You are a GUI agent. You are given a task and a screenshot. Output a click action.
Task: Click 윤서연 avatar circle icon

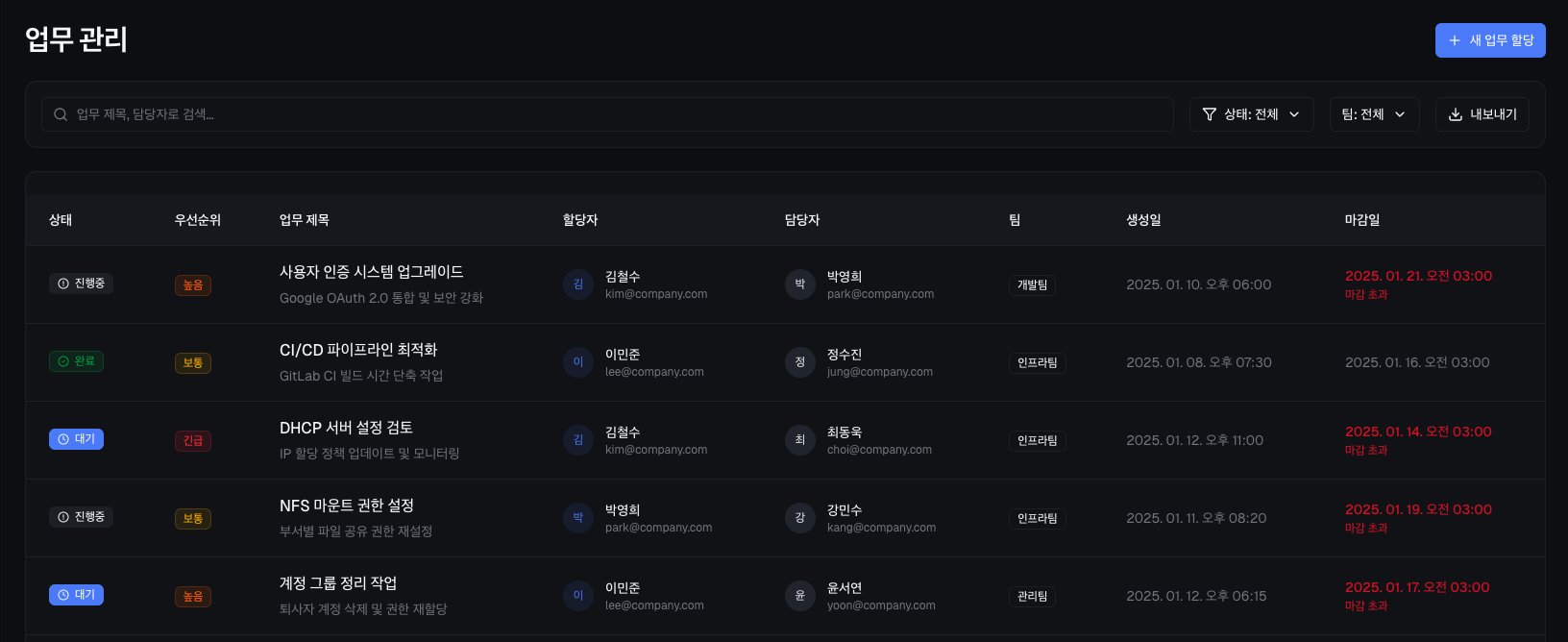coord(800,596)
